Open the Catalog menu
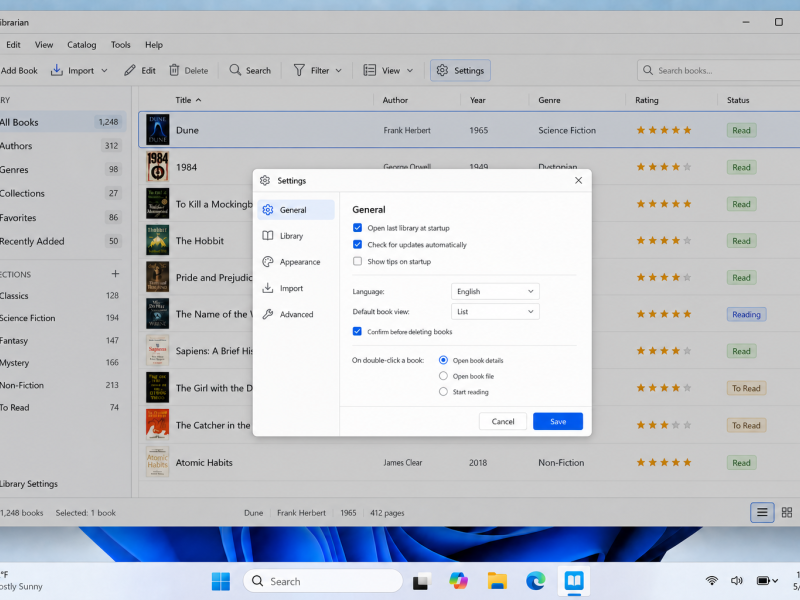 82,45
